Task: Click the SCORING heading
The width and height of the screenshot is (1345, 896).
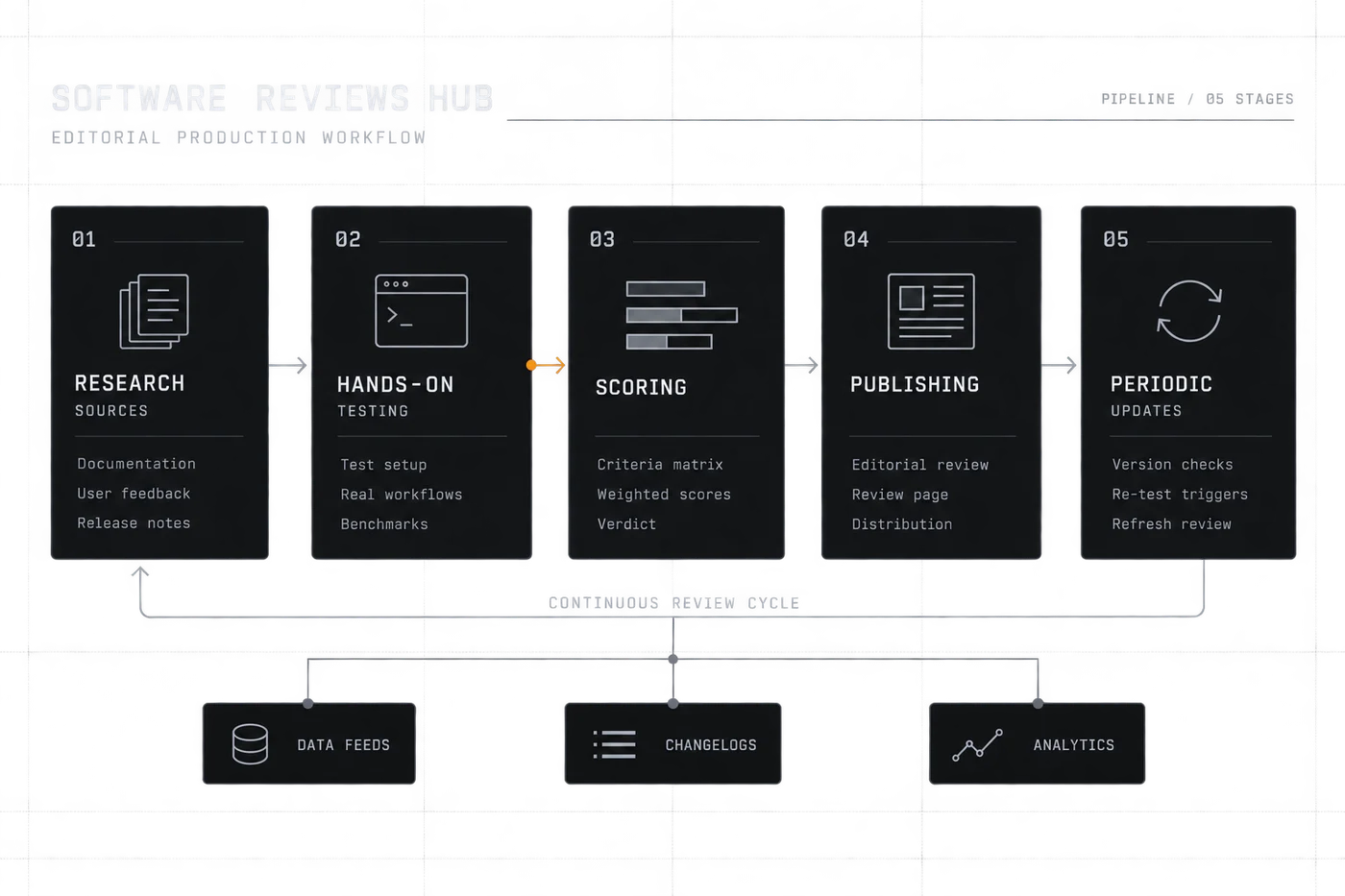Action: [x=641, y=387]
